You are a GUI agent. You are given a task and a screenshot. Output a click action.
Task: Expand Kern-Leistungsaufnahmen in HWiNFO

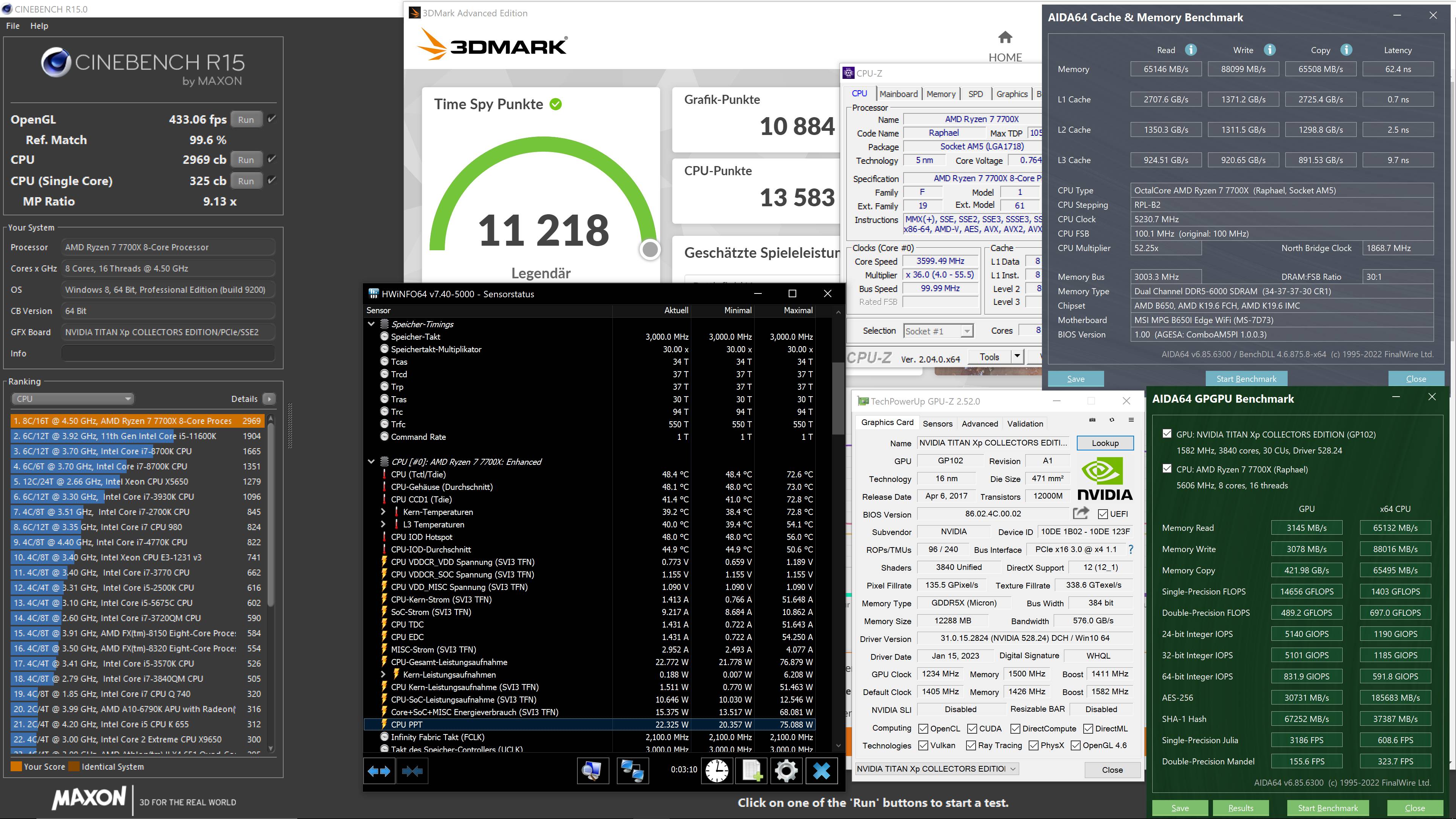click(383, 674)
